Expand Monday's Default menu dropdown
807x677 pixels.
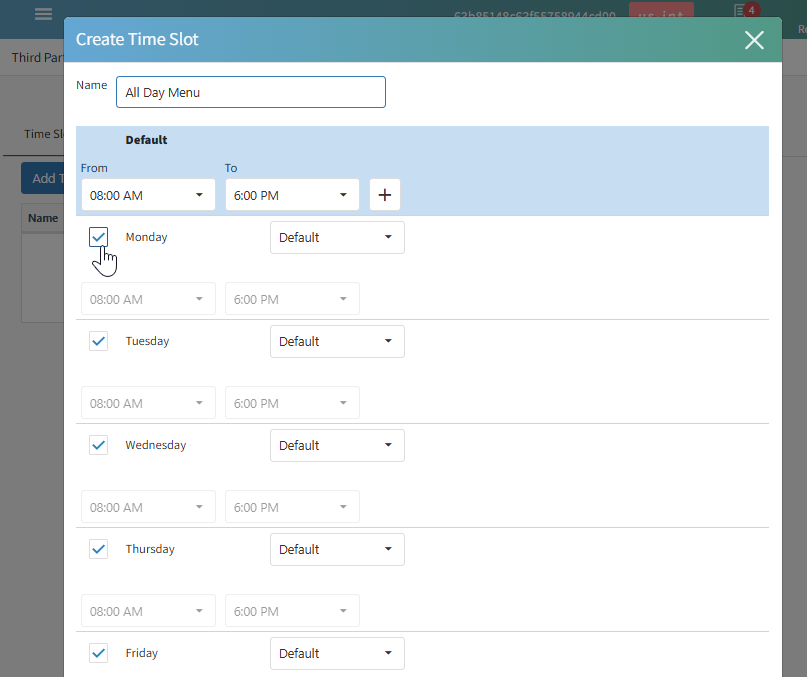click(x=337, y=237)
